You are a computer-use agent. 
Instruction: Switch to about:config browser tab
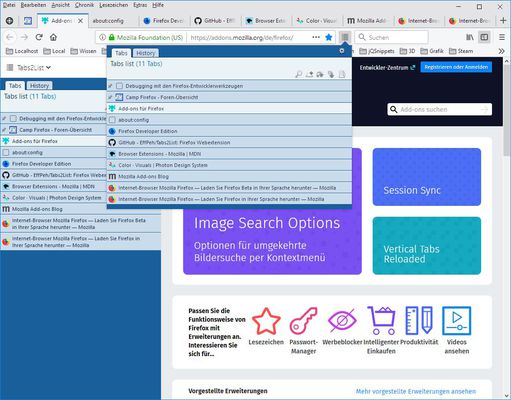tap(113, 21)
